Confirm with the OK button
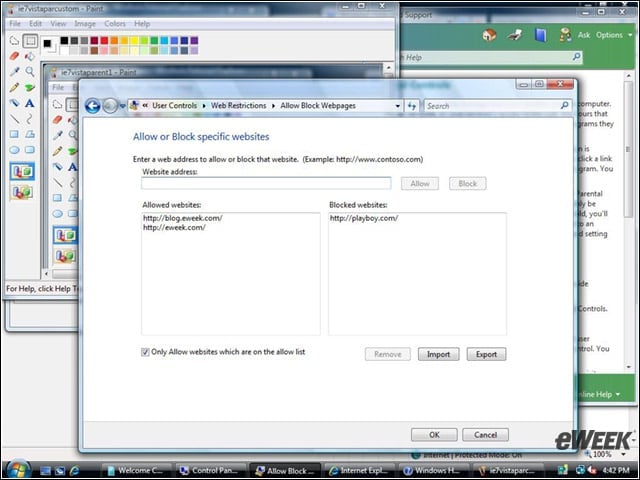The height and width of the screenshot is (480, 640). [x=434, y=435]
